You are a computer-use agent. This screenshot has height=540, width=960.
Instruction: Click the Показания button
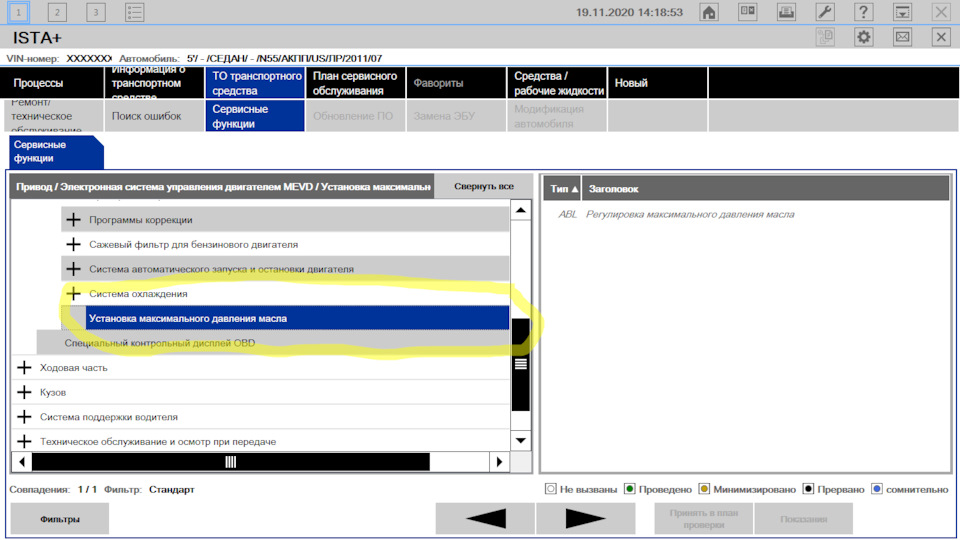[804, 519]
